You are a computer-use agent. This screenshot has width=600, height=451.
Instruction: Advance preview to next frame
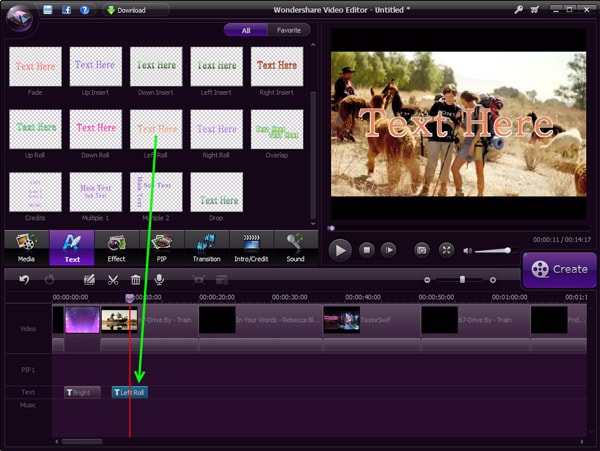tap(389, 250)
